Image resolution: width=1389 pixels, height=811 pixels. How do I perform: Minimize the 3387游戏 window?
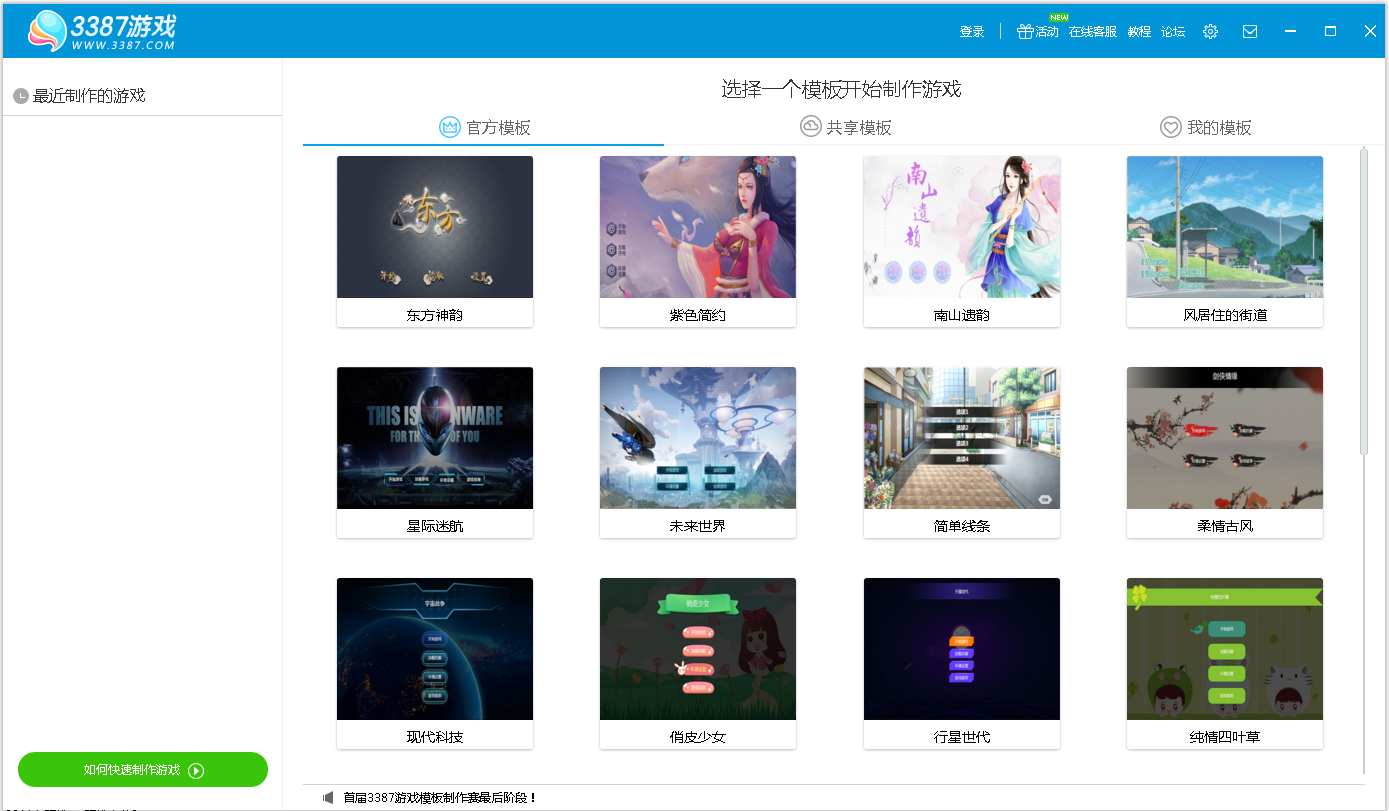click(1290, 31)
